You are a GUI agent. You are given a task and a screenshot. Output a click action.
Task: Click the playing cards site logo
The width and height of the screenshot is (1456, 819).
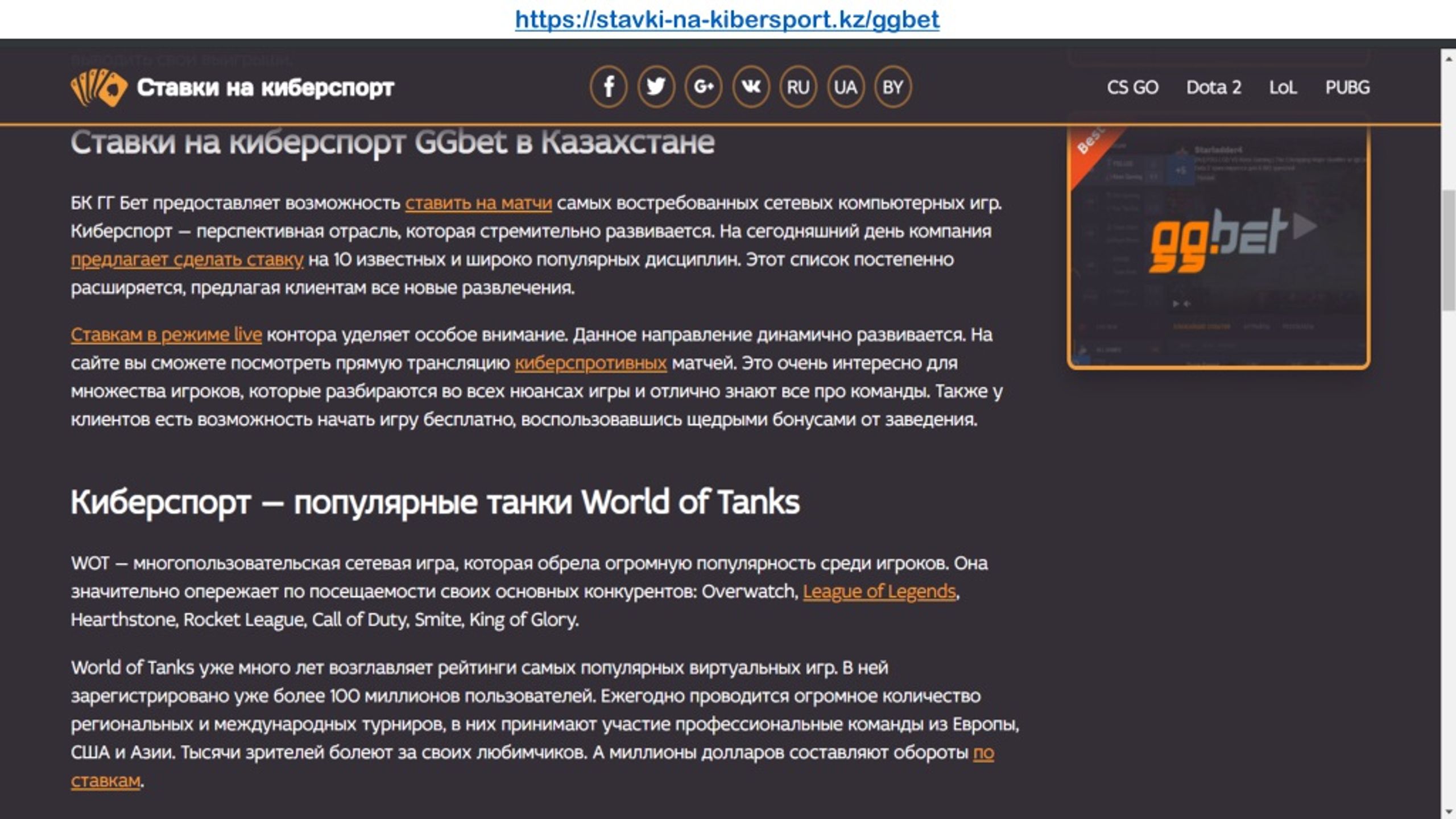[99, 87]
